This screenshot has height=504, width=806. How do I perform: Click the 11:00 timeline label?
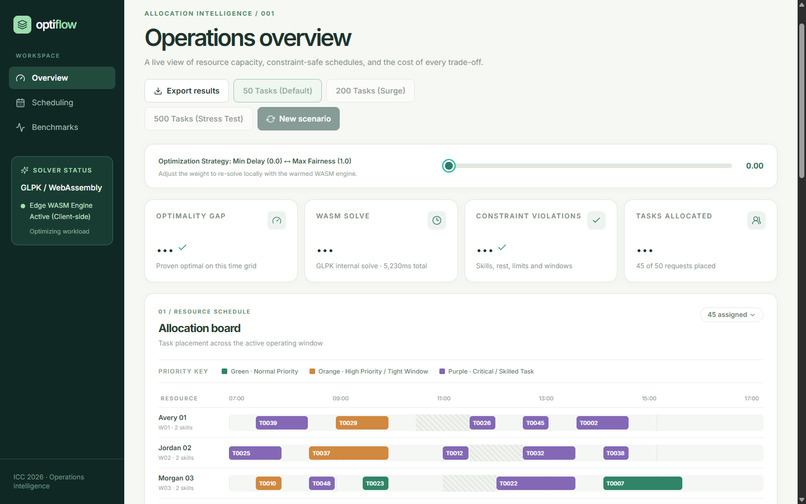click(x=444, y=399)
